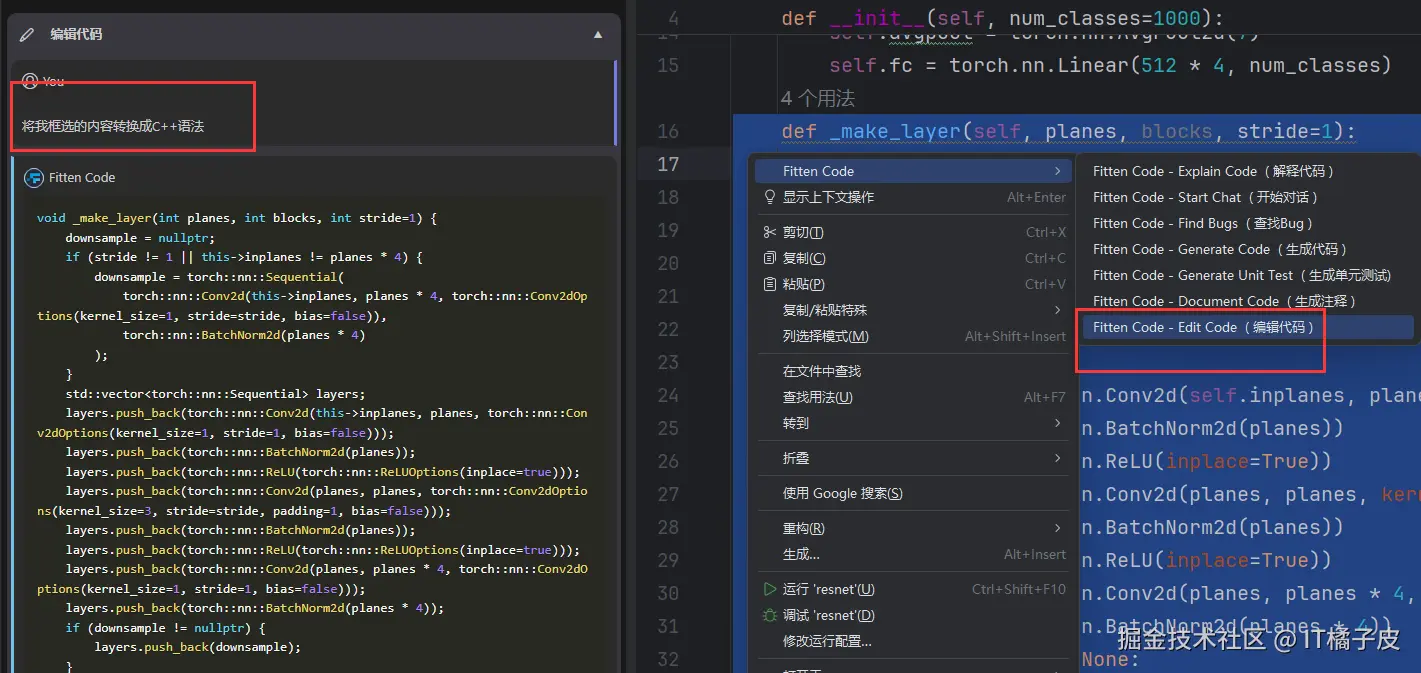Click line number 16 in the gutter
Image resolution: width=1421 pixels, height=673 pixels.
pos(667,131)
